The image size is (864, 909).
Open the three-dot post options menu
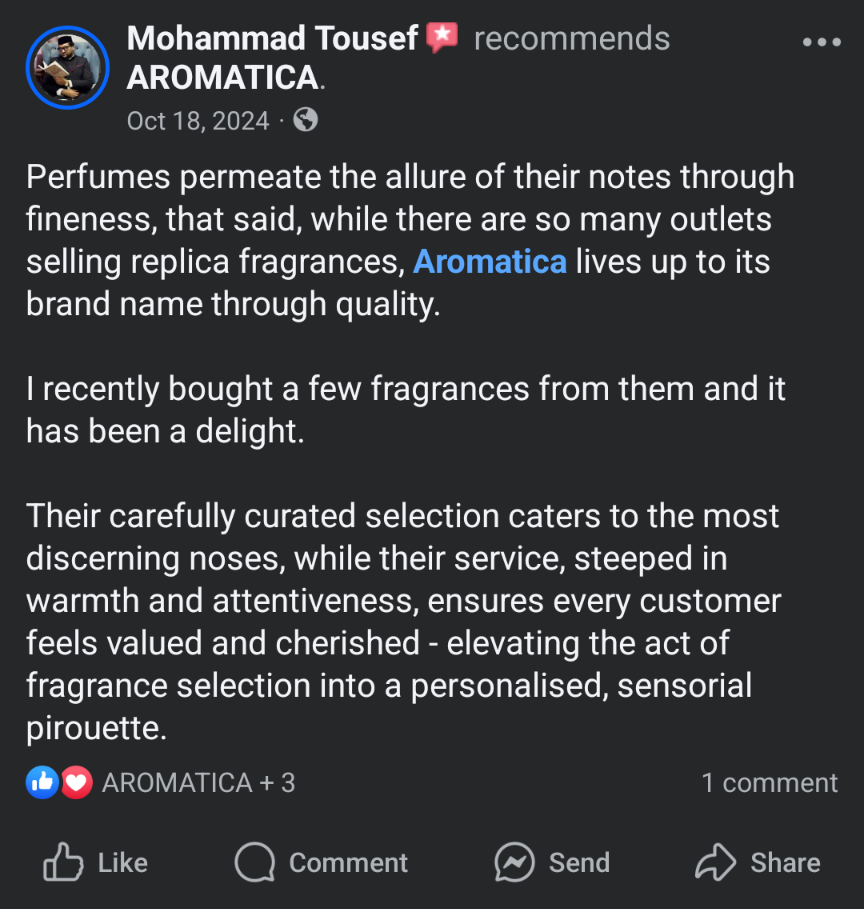821,42
